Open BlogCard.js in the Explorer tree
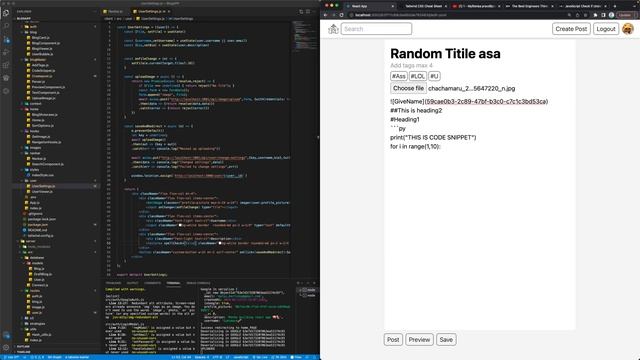640x360 pixels. 40,38
